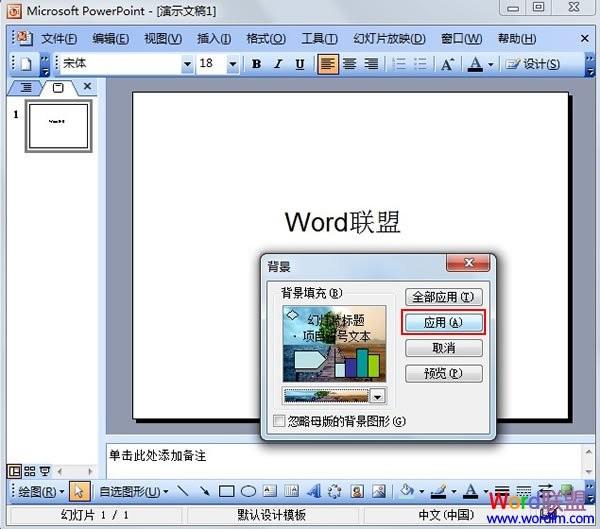Image resolution: width=600 pixels, height=529 pixels.
Task: Click the font color A icon in the formatting toolbar
Action: 475,64
